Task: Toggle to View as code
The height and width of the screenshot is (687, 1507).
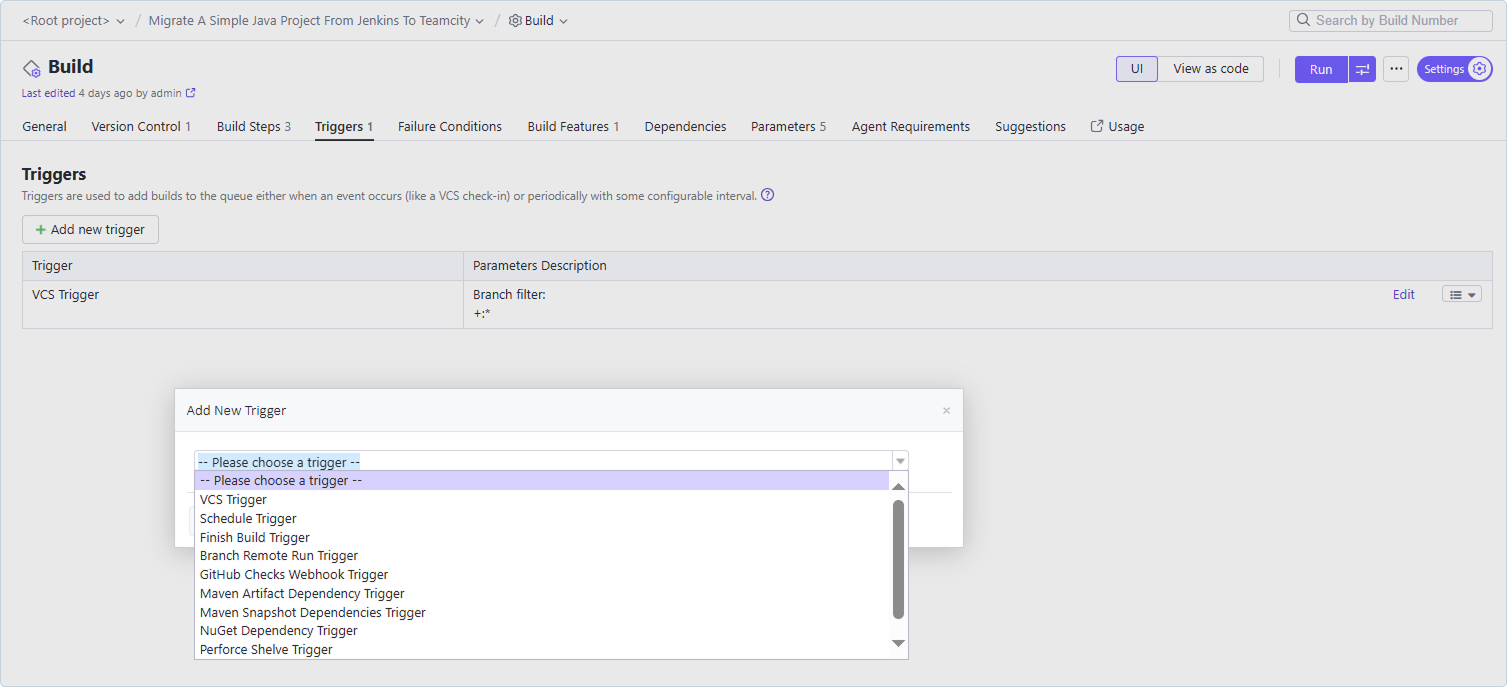Action: point(1210,69)
